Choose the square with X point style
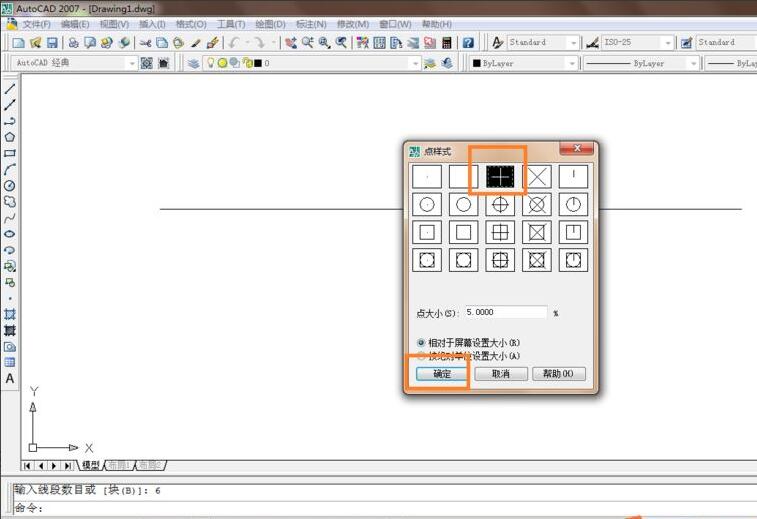The height and width of the screenshot is (519, 757). [x=537, y=233]
